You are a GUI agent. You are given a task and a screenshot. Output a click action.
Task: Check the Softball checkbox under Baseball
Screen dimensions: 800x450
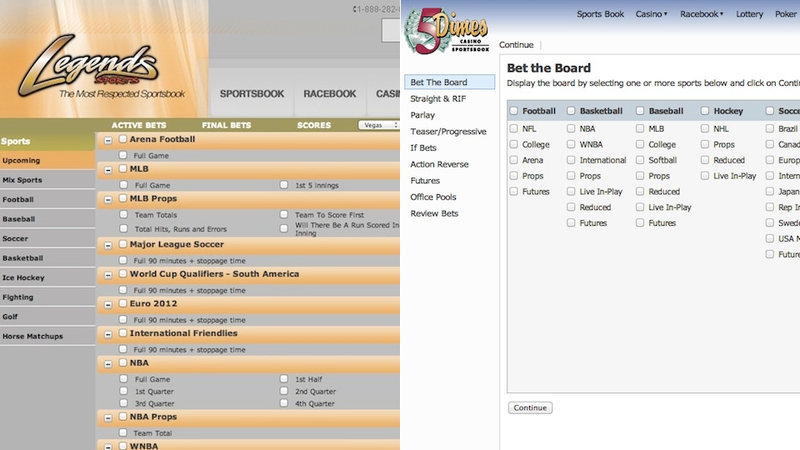tap(640, 160)
